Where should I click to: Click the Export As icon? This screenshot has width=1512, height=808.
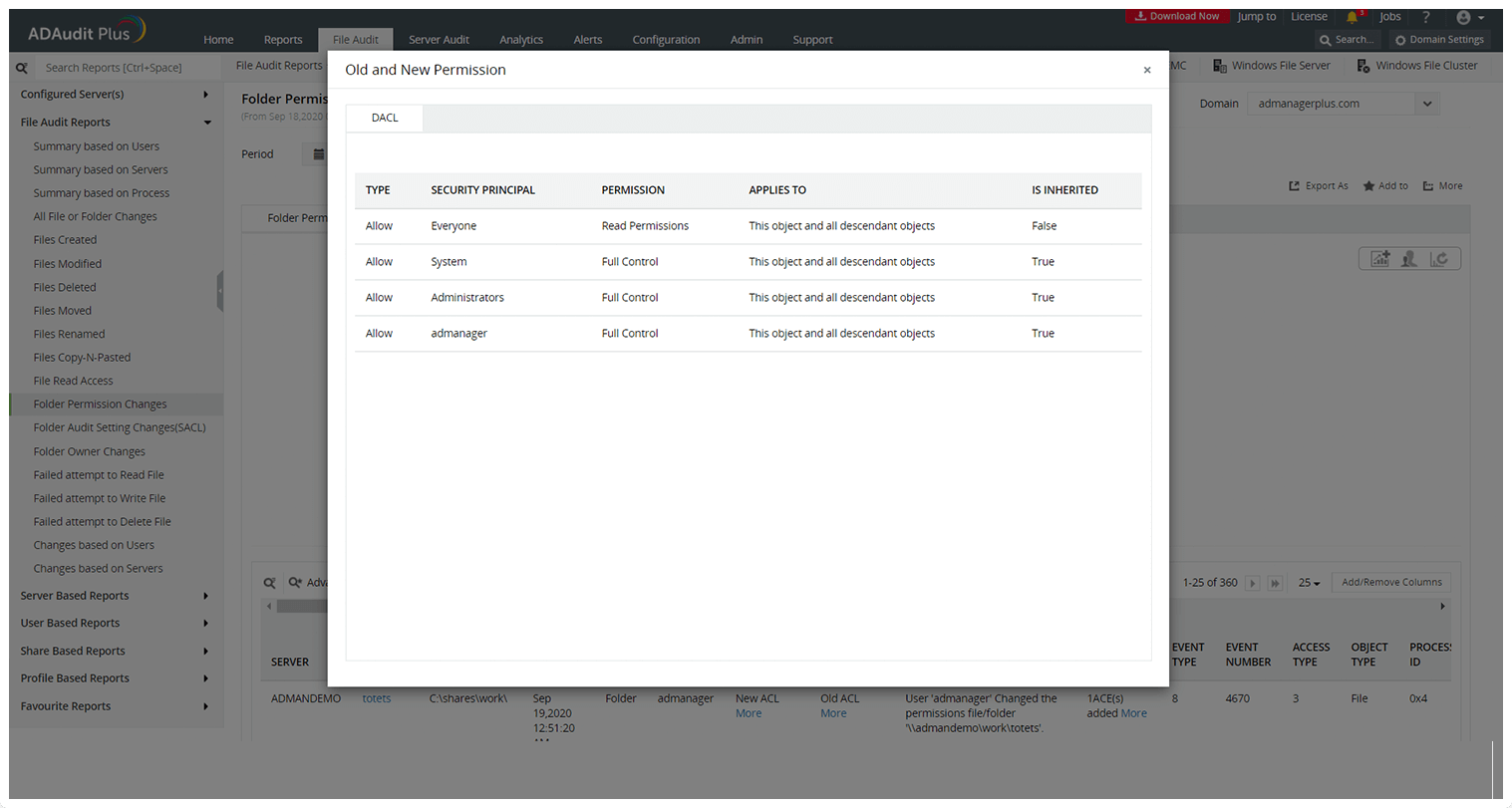click(1294, 186)
